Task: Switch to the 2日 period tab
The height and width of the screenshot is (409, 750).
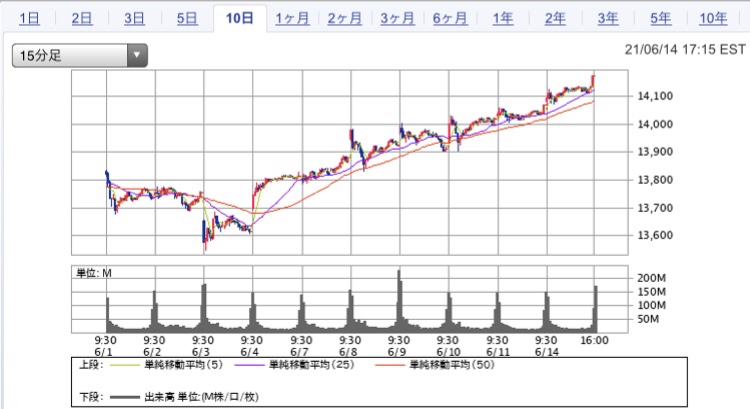Action: pyautogui.click(x=82, y=19)
